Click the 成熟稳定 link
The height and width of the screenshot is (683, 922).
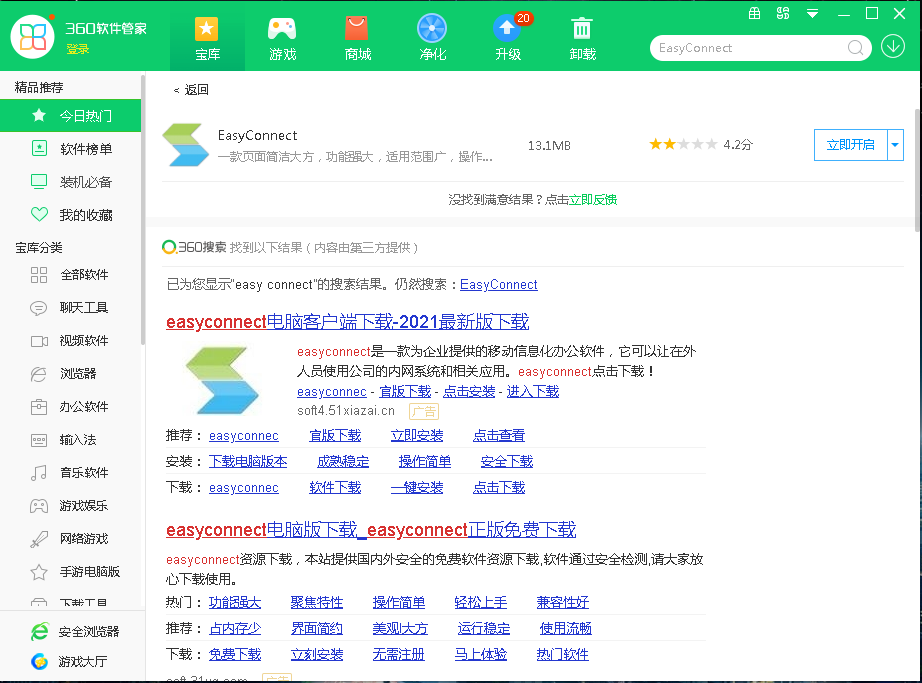(x=343, y=461)
